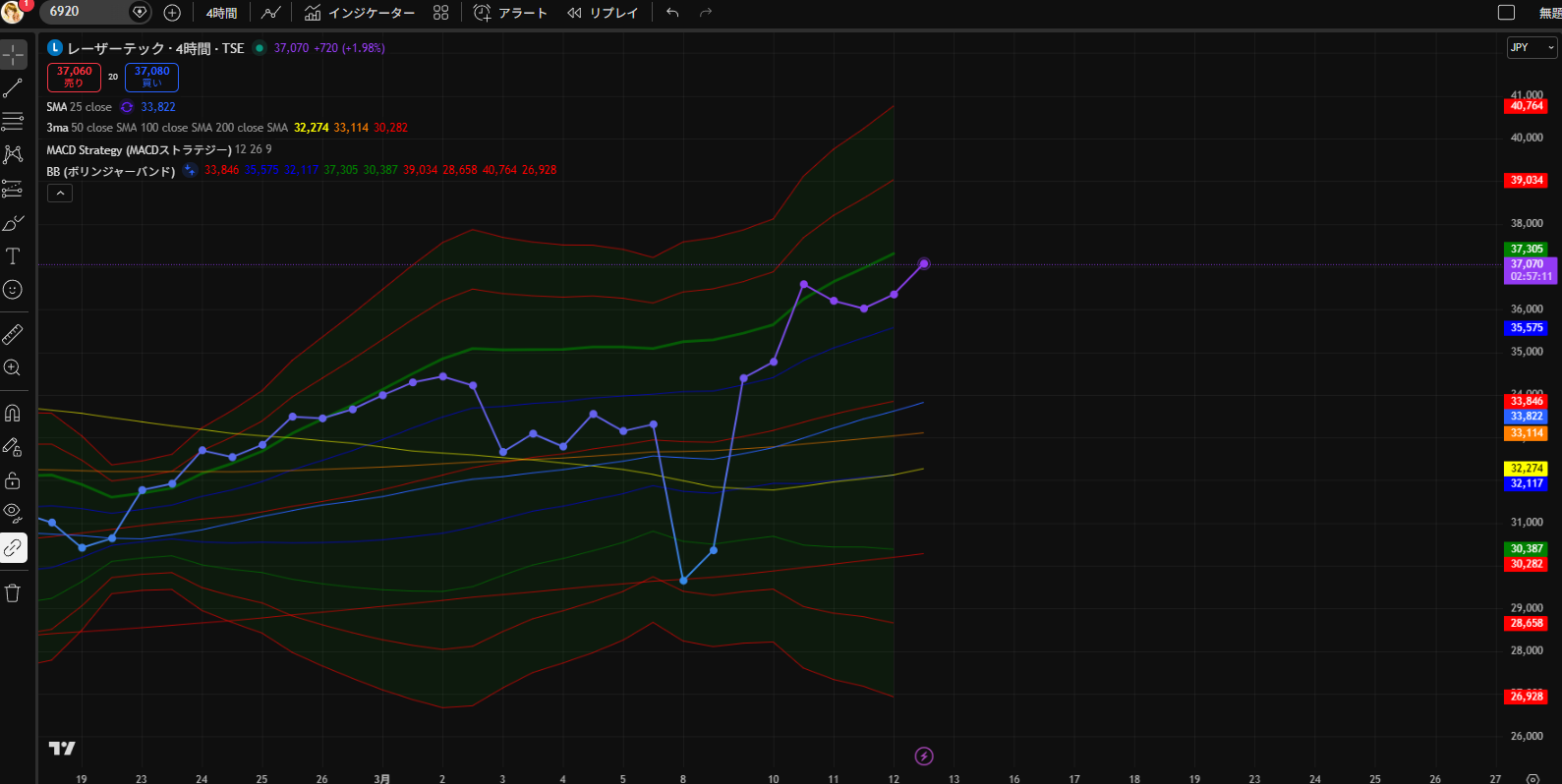Image resolution: width=1562 pixels, height=784 pixels.
Task: Activate the zoom-in tool
Action: pos(13,368)
